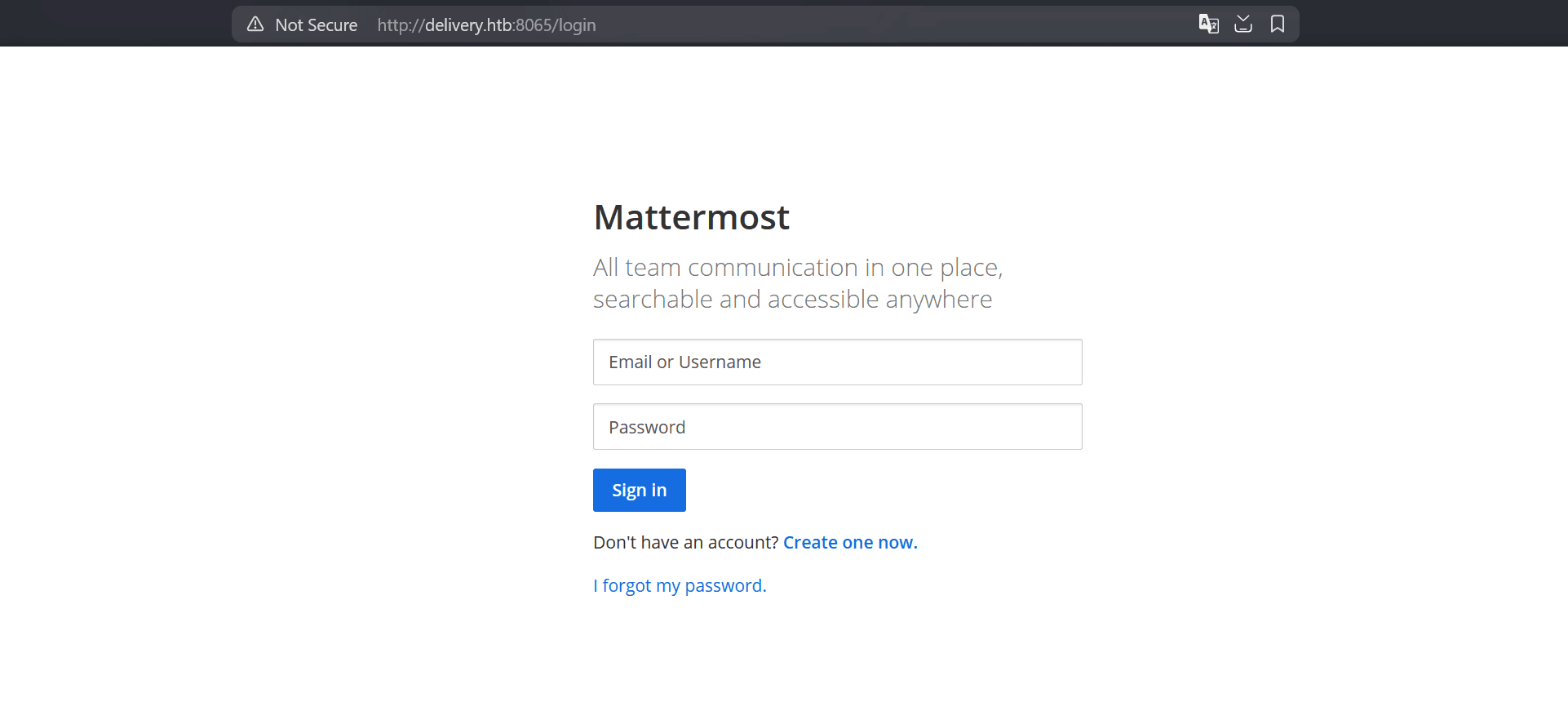Viewport: 1568px width, 711px height.
Task: Click empty address bar space before translate icon
Action: coord(897,24)
